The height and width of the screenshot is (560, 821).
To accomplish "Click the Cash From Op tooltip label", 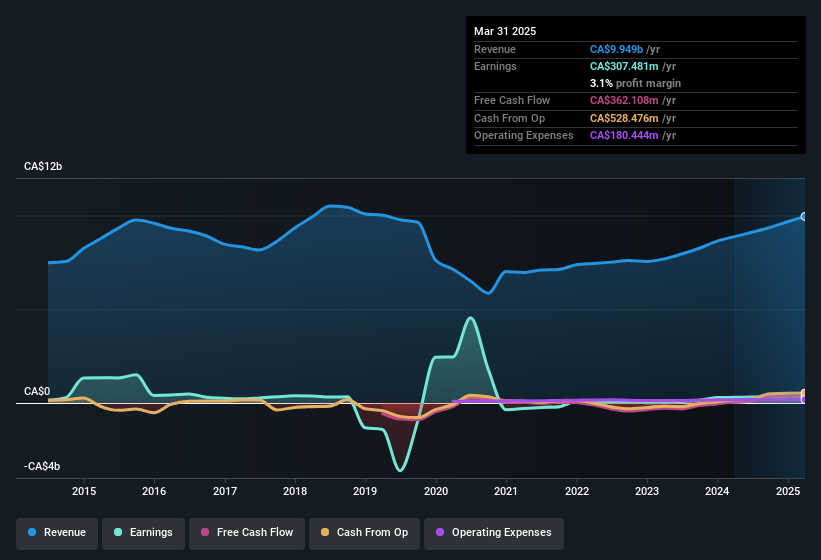I will click(509, 118).
